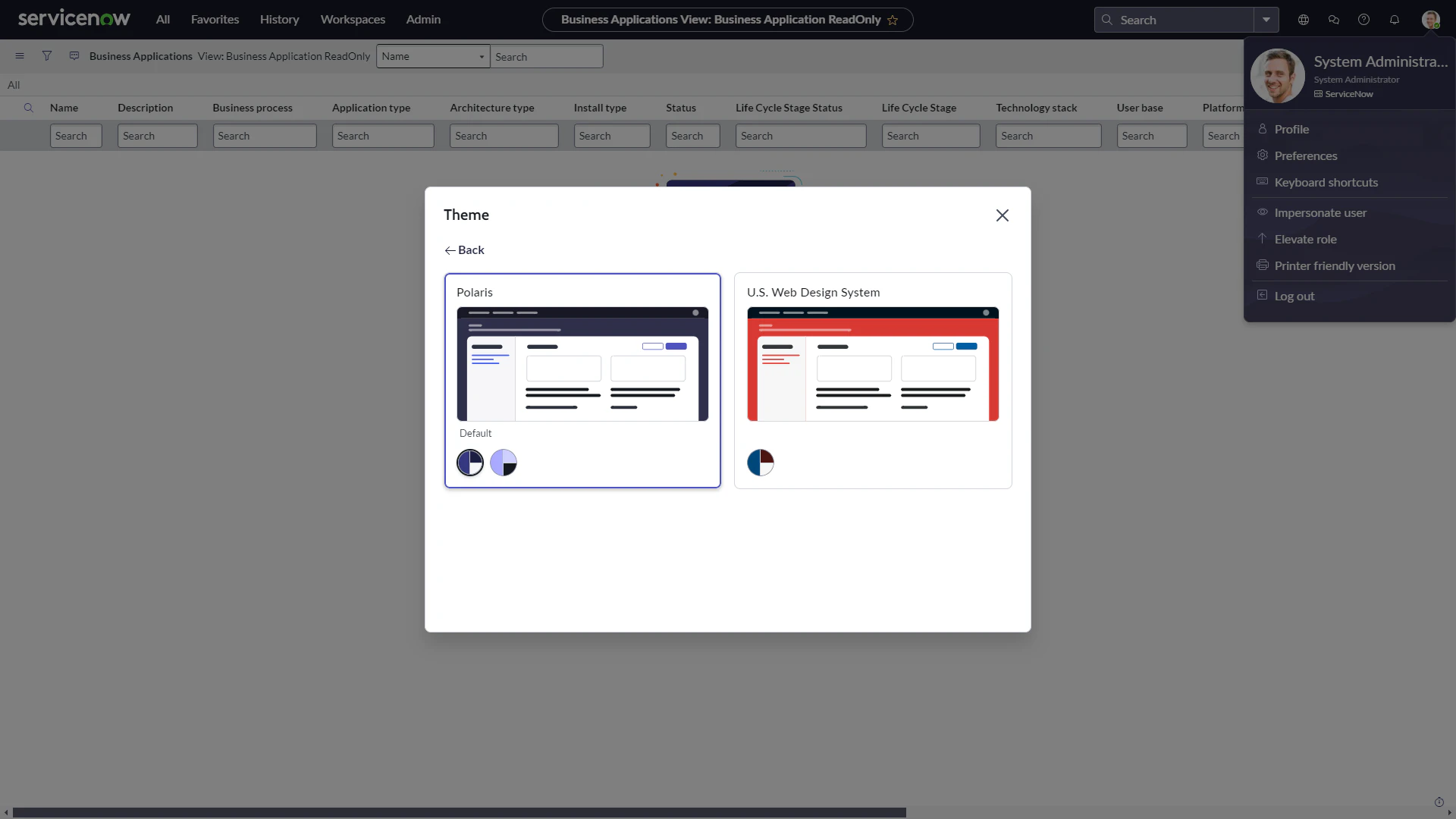Choose the U.S. Web Design System color swatch
This screenshot has height=819, width=1456.
coord(761,463)
